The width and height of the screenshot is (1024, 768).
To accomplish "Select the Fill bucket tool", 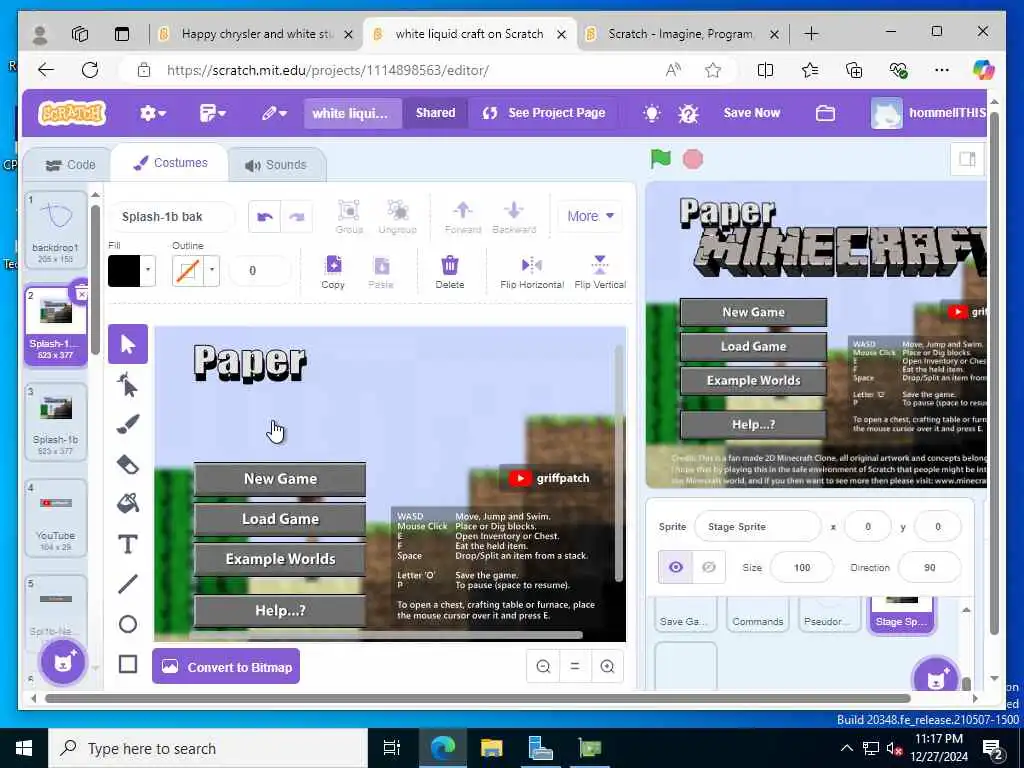I will tap(128, 504).
